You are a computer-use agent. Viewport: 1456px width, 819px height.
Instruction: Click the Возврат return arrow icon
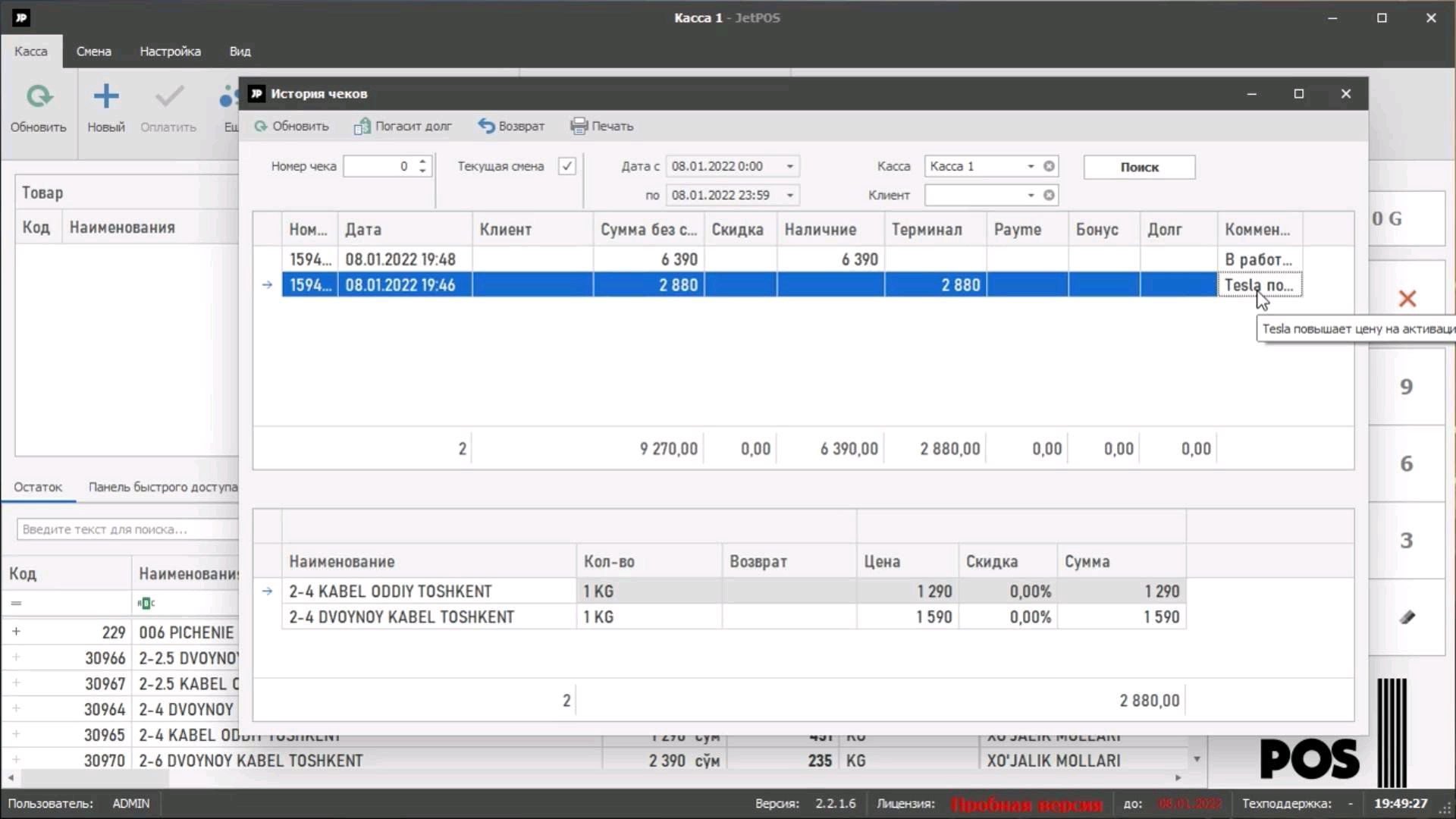click(x=486, y=126)
